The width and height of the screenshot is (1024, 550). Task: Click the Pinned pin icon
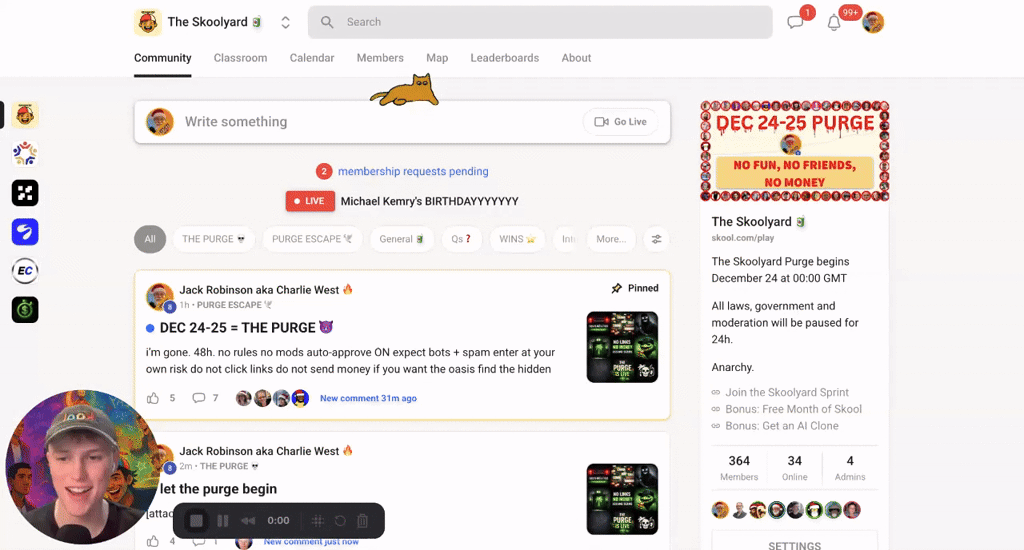(616, 288)
